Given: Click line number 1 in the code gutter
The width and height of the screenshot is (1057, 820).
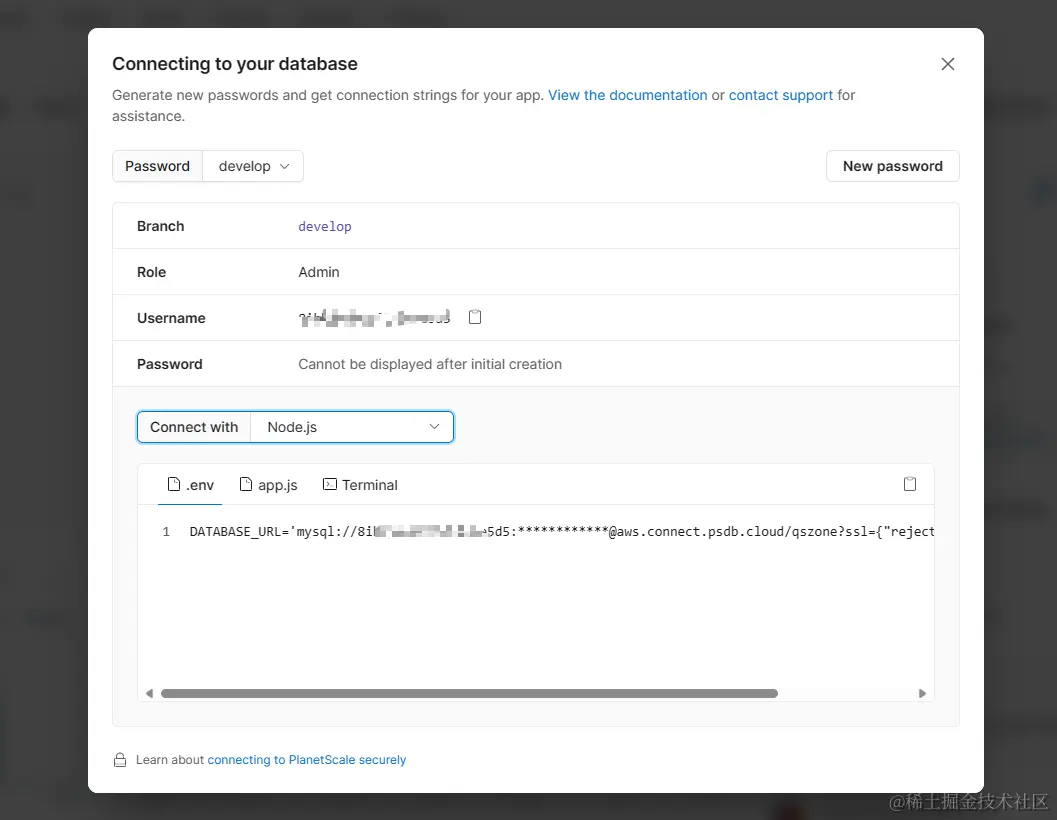Looking at the screenshot, I should (x=166, y=532).
